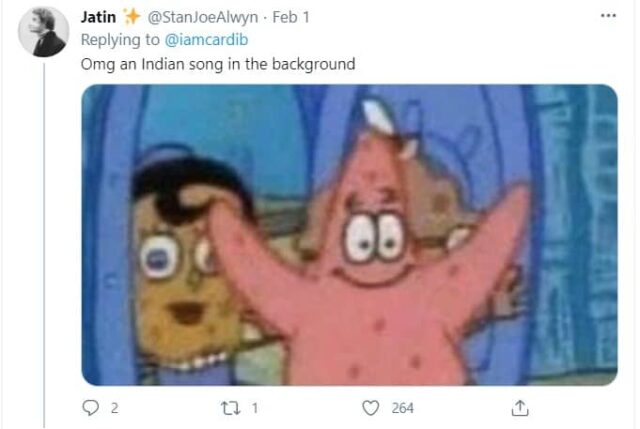
Task: Click the retweet count 1
Action: (x=255, y=408)
